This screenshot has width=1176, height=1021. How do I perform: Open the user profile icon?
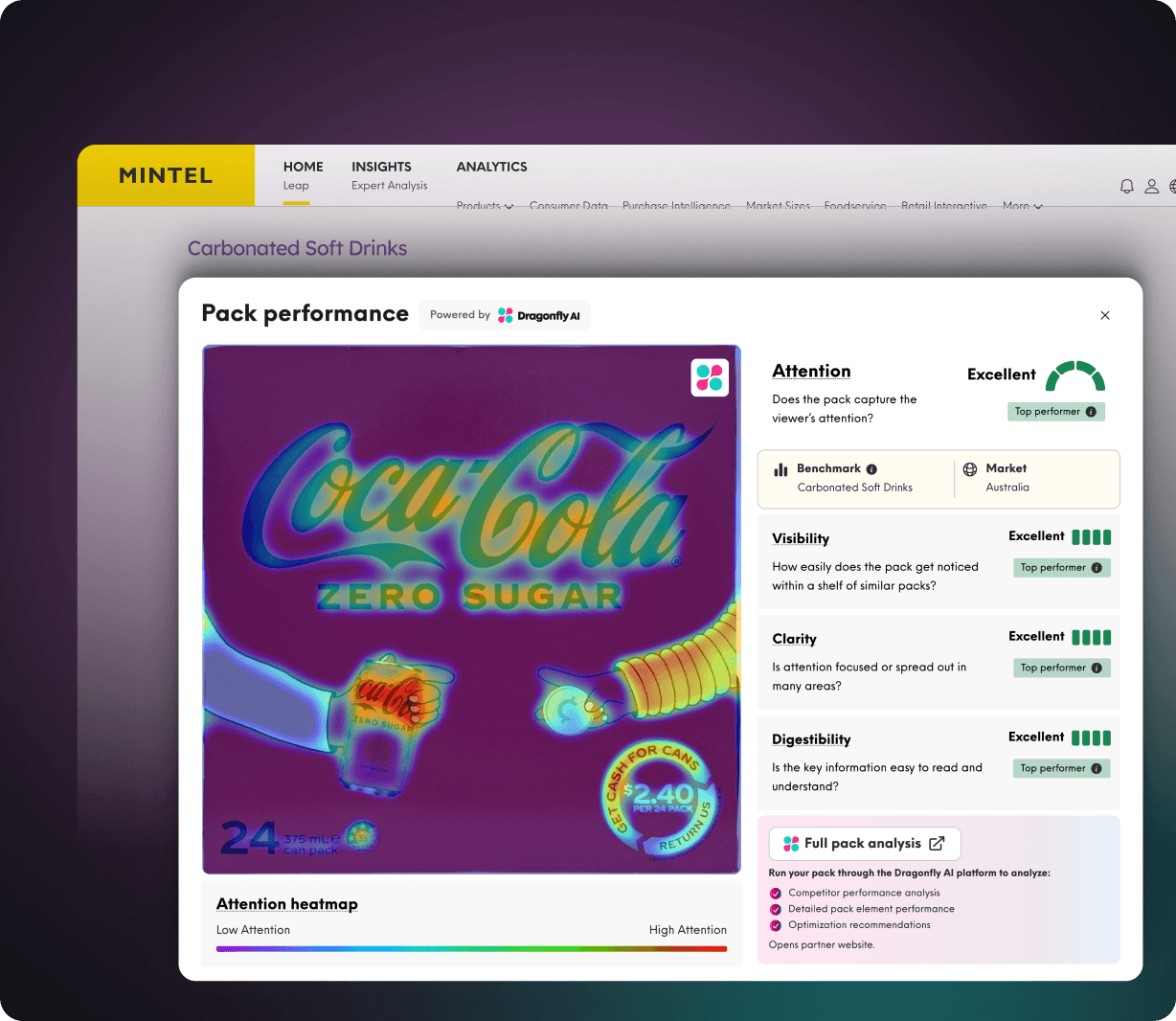coord(1152,186)
